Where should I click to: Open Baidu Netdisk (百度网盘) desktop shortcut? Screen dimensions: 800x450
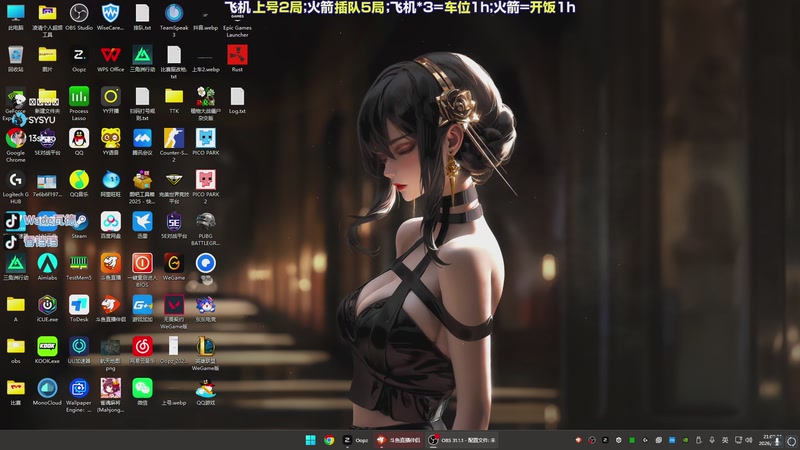click(110, 225)
